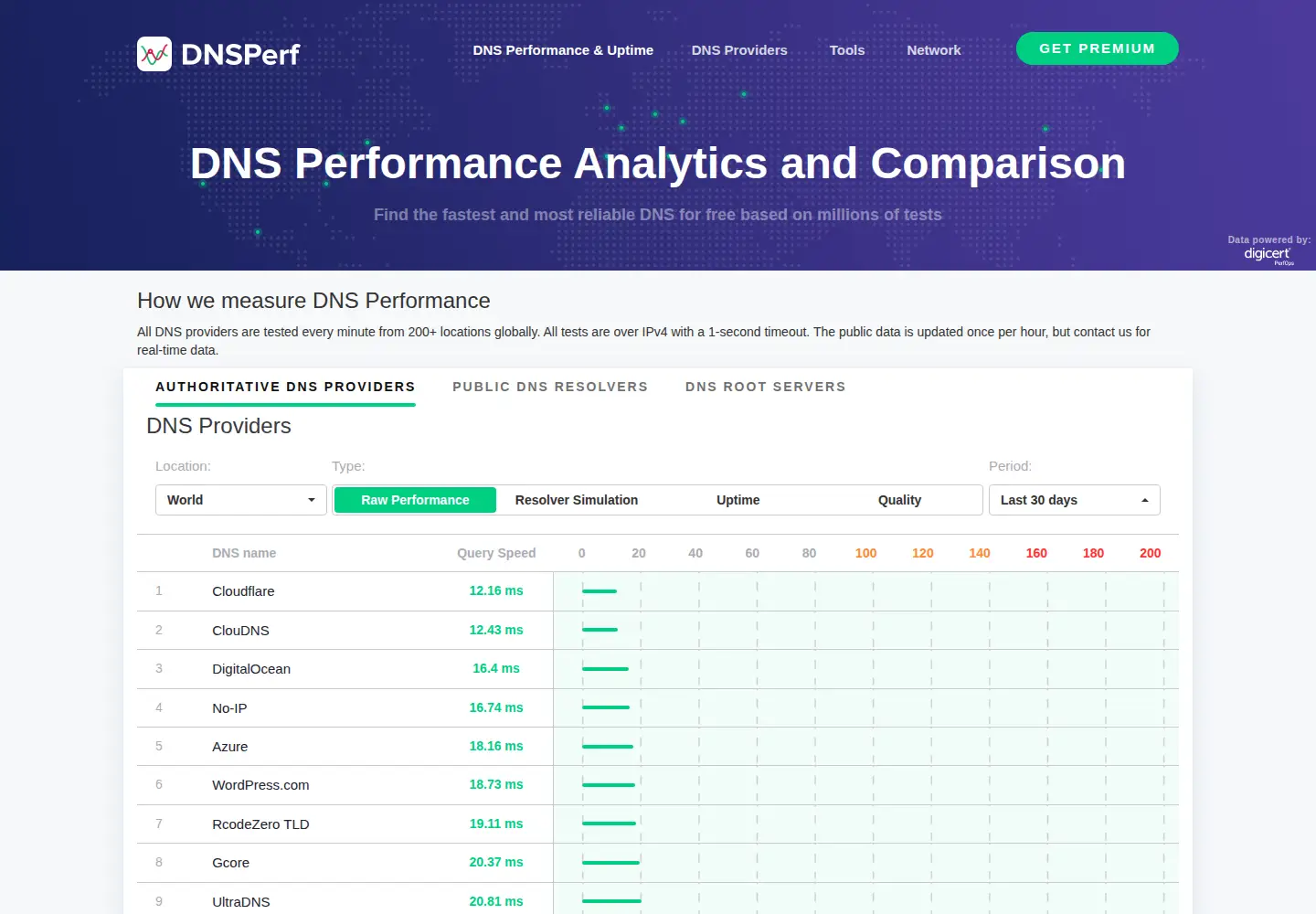
Task: Open DNS Performance & Uptime menu
Action: tap(563, 50)
